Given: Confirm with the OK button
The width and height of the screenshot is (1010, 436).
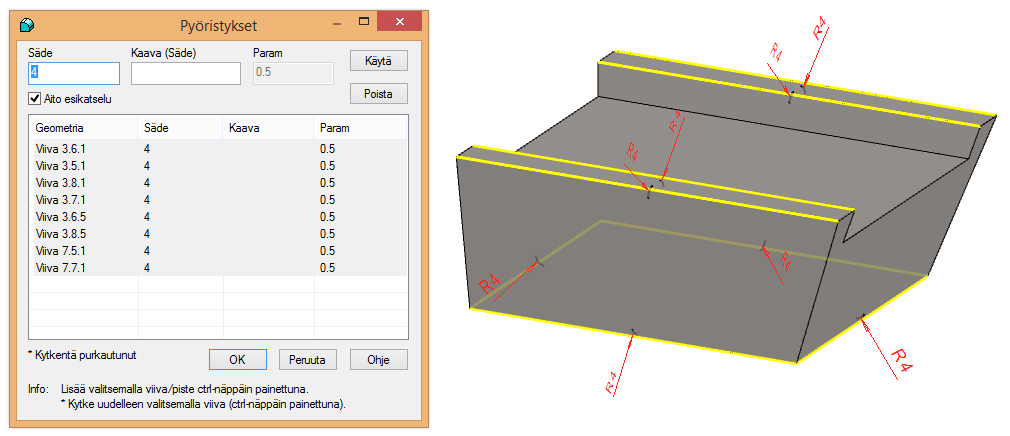Looking at the screenshot, I should (x=237, y=359).
